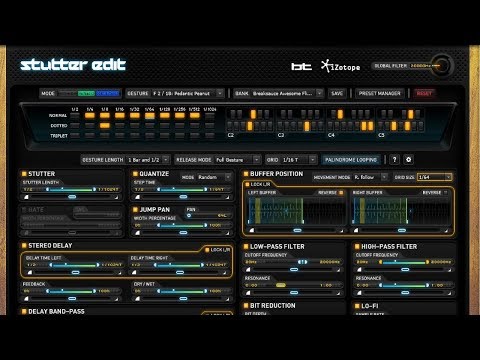The image size is (480, 360).
Task: Enable the Triplet 1/16 grid cell
Action: 120,135
